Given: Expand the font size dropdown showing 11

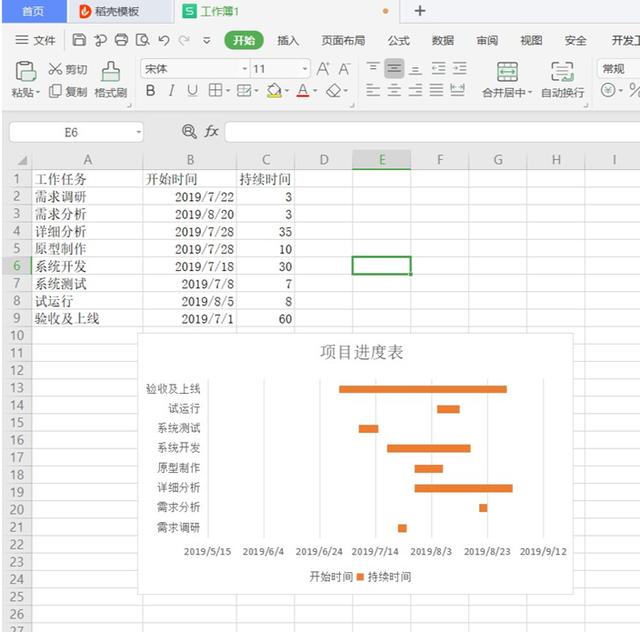Looking at the screenshot, I should click(x=304, y=69).
